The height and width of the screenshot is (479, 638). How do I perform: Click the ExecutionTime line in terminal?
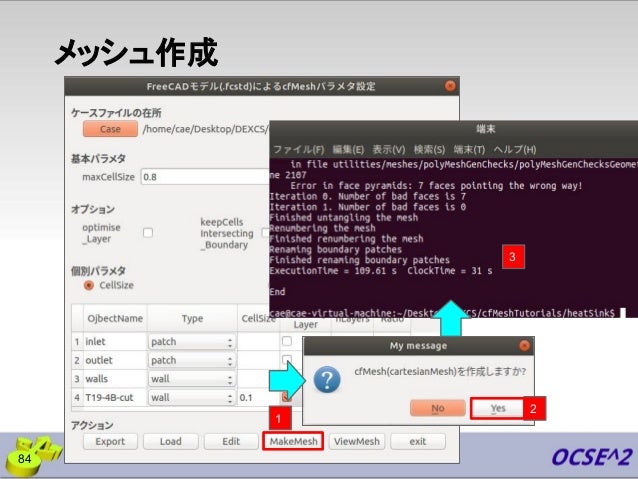(380, 271)
